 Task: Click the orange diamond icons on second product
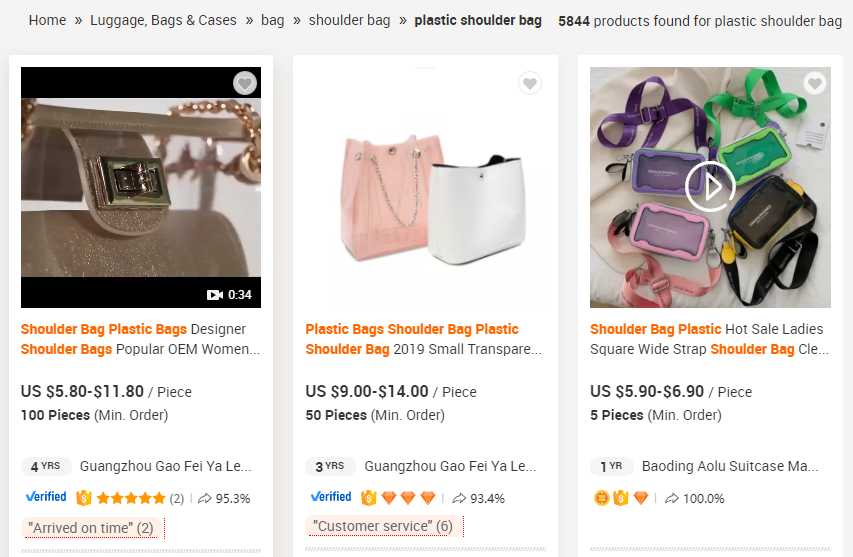coord(408,498)
